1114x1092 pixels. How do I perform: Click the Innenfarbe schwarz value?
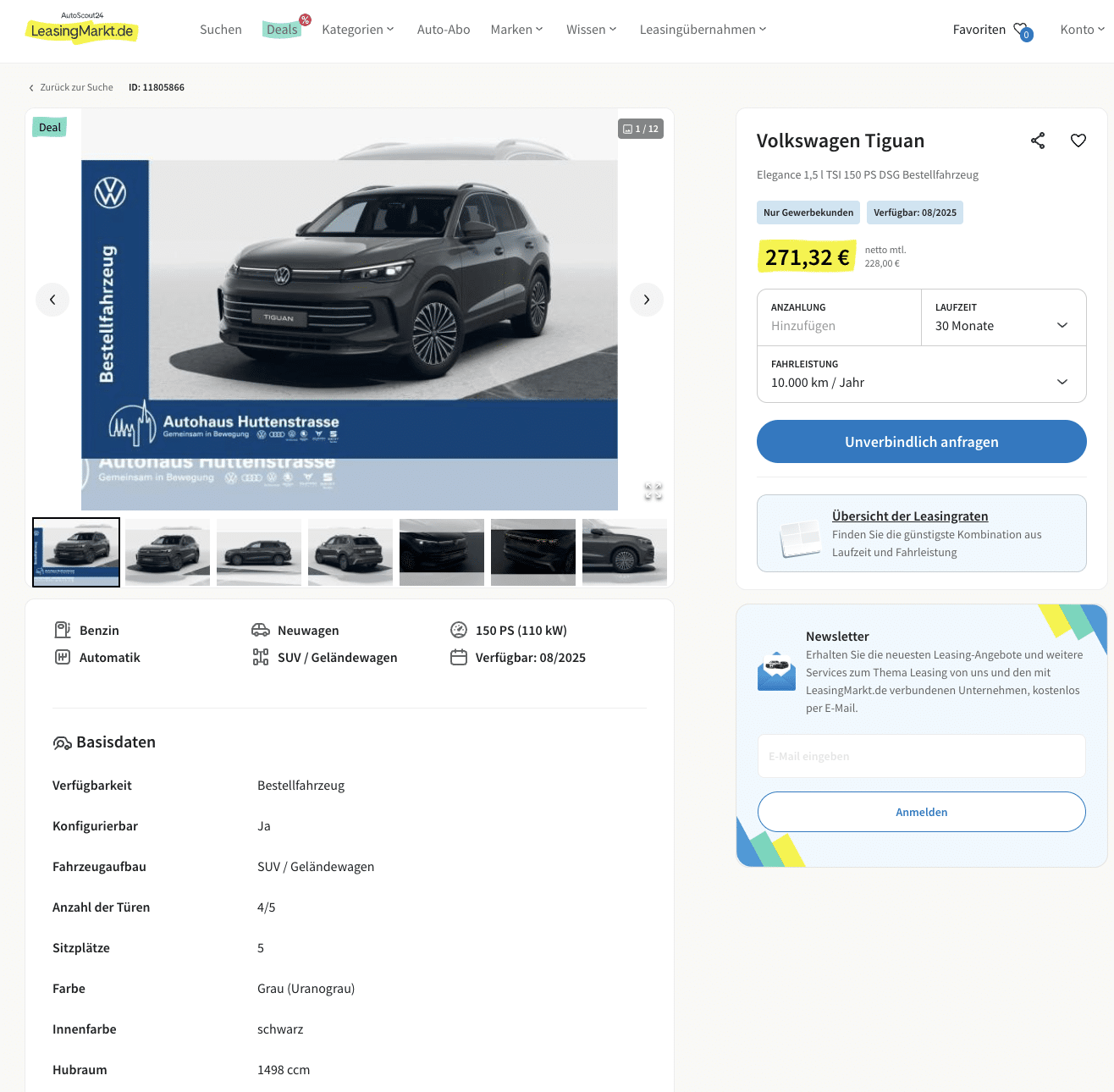click(280, 1029)
